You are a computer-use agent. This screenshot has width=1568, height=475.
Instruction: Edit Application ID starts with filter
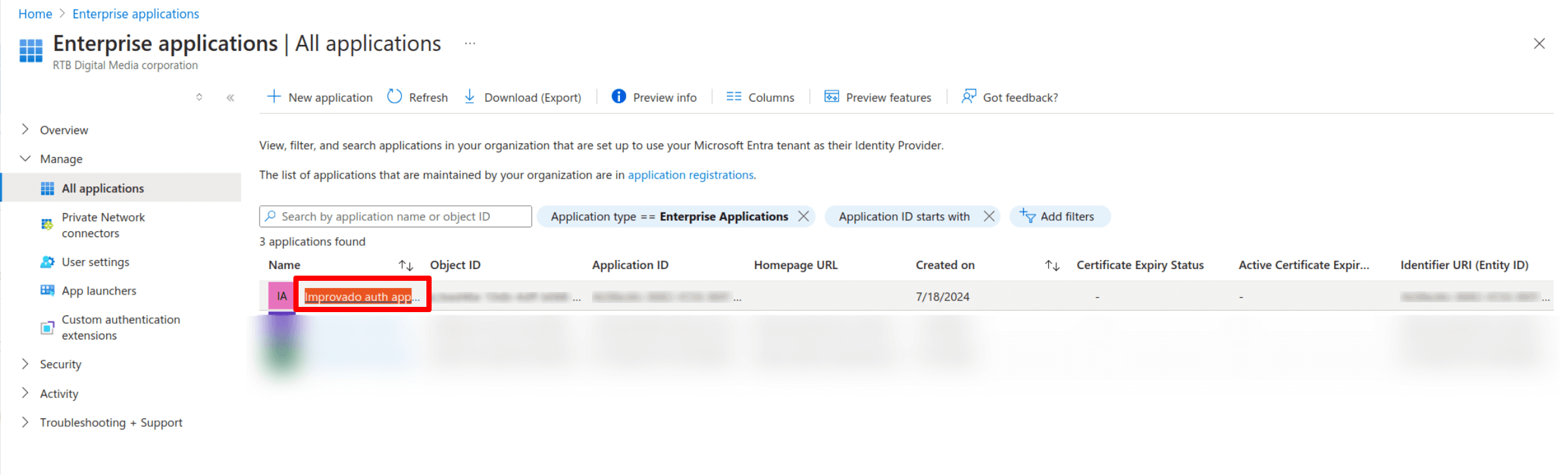click(x=904, y=216)
